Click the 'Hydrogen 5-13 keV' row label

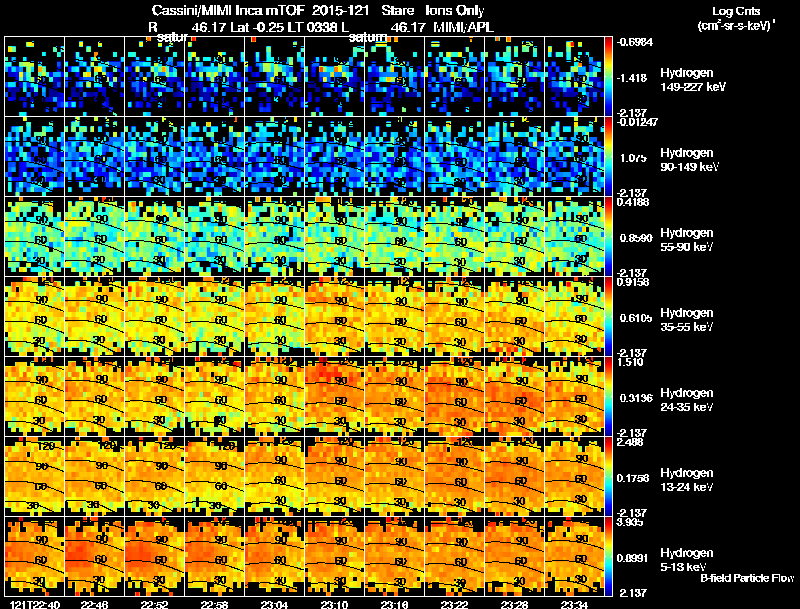687,560
